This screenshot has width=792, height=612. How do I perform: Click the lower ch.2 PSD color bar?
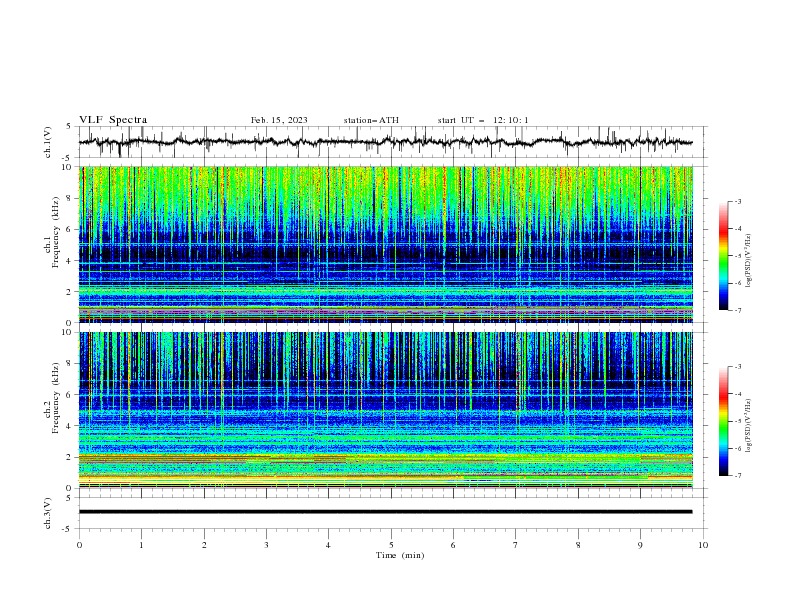(724, 421)
